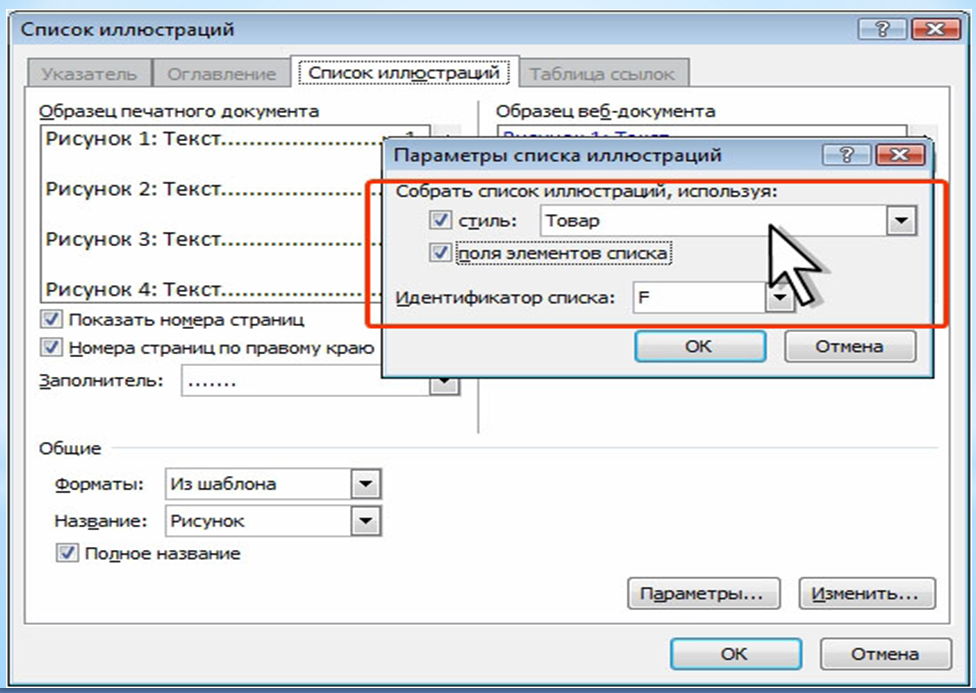Switch to the Таблица ссылок tab
Viewport: 976px width, 693px height.
point(602,74)
